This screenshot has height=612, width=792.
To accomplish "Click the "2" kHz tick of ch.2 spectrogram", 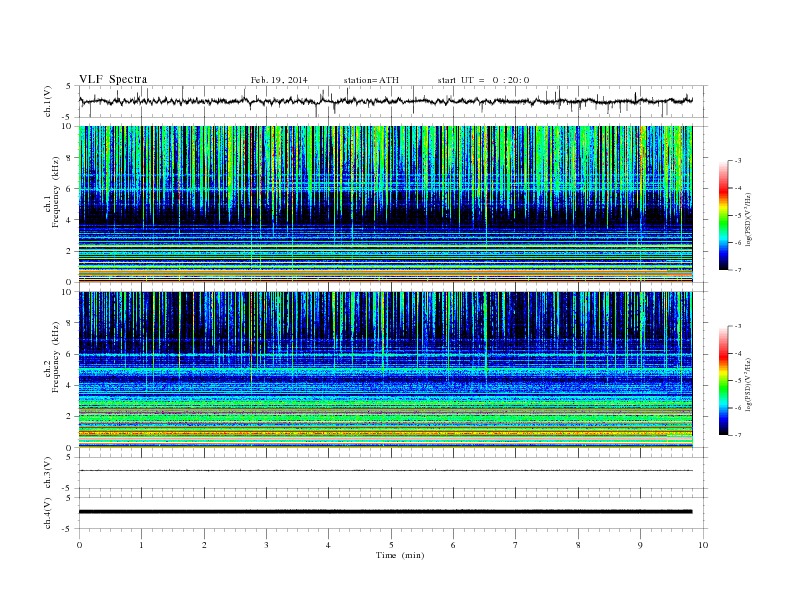I will (x=69, y=417).
